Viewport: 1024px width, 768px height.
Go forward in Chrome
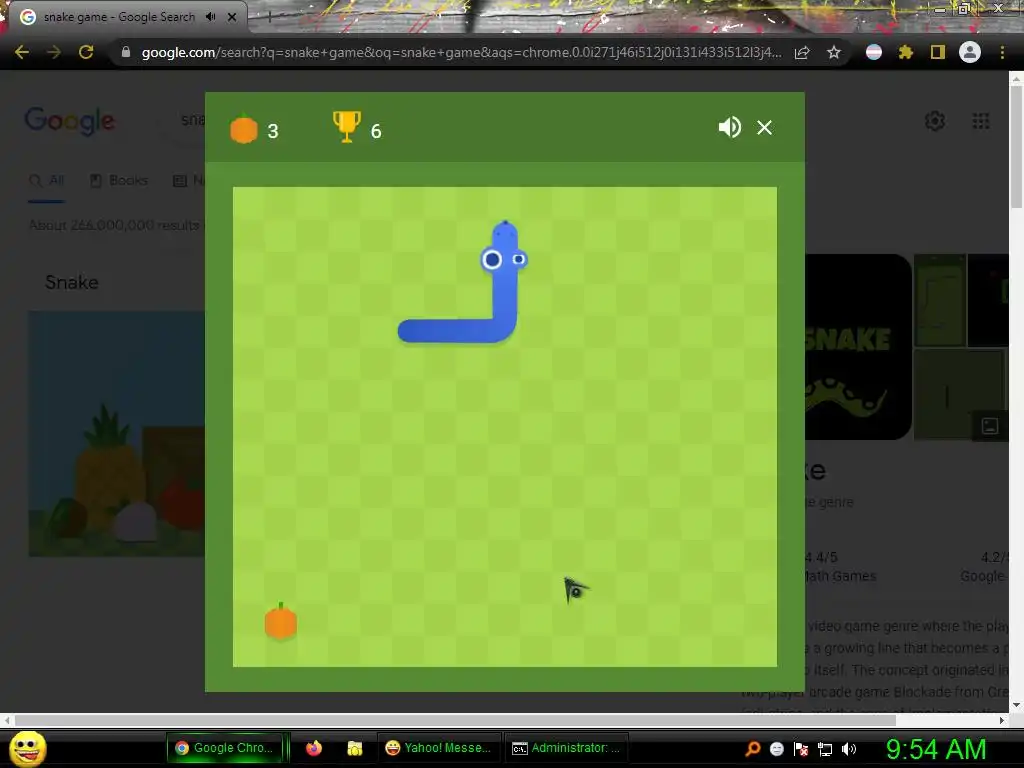pyautogui.click(x=54, y=52)
